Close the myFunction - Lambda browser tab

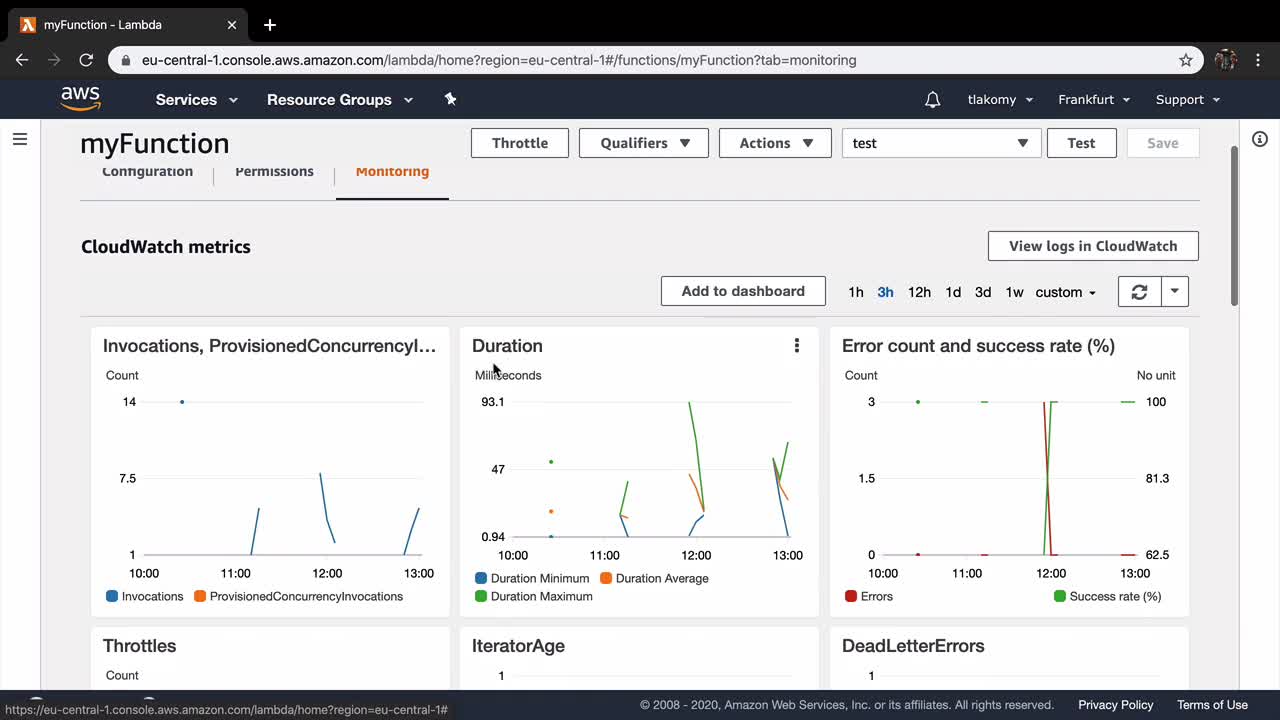click(x=230, y=25)
